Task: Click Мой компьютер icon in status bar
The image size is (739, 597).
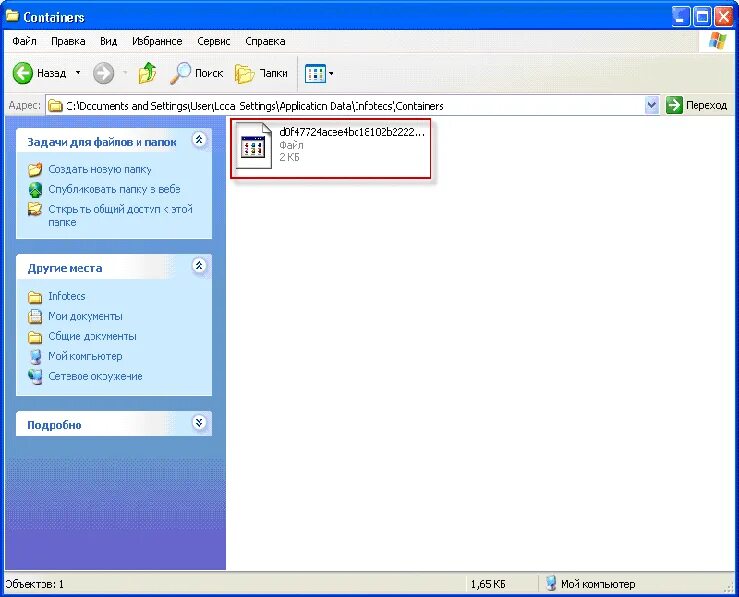Action: click(x=551, y=583)
